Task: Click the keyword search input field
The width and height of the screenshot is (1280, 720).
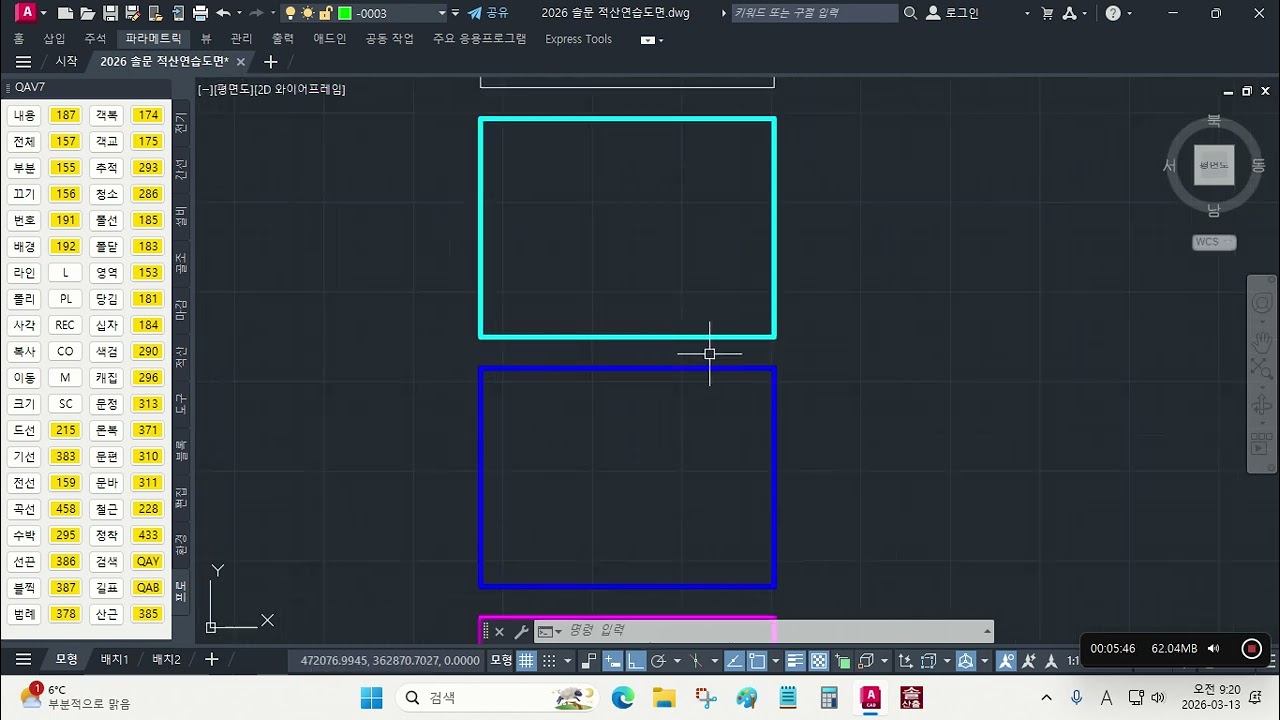Action: (813, 13)
